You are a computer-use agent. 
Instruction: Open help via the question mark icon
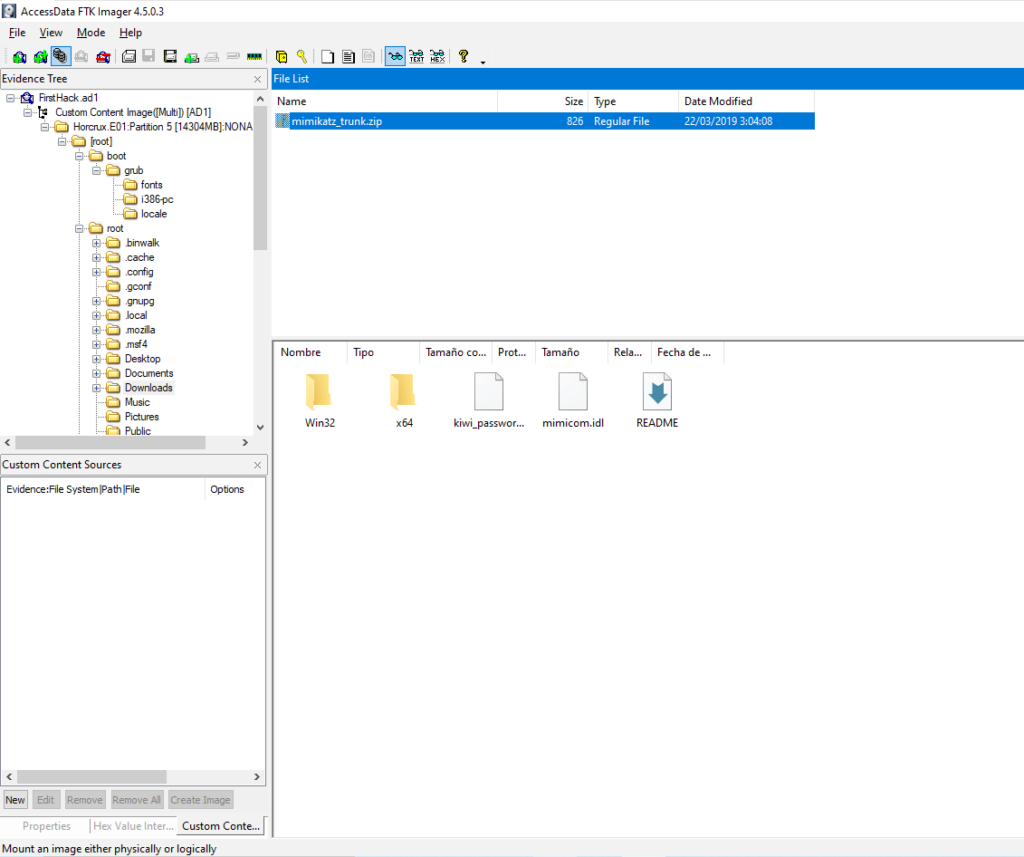(x=462, y=56)
